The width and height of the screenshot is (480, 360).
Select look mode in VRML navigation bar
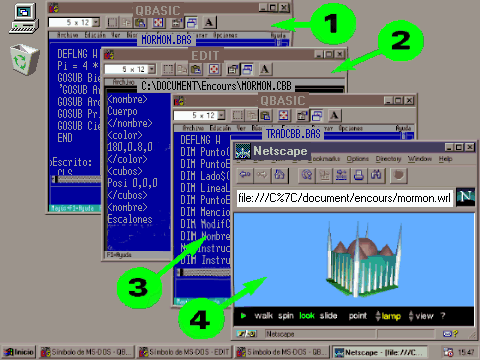click(307, 315)
